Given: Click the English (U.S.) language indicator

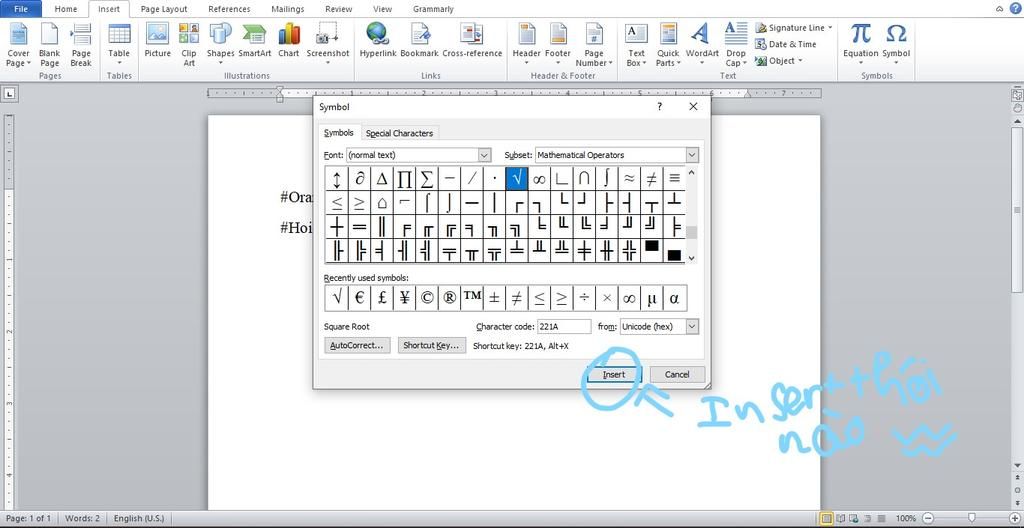Looking at the screenshot, I should click(x=138, y=518).
